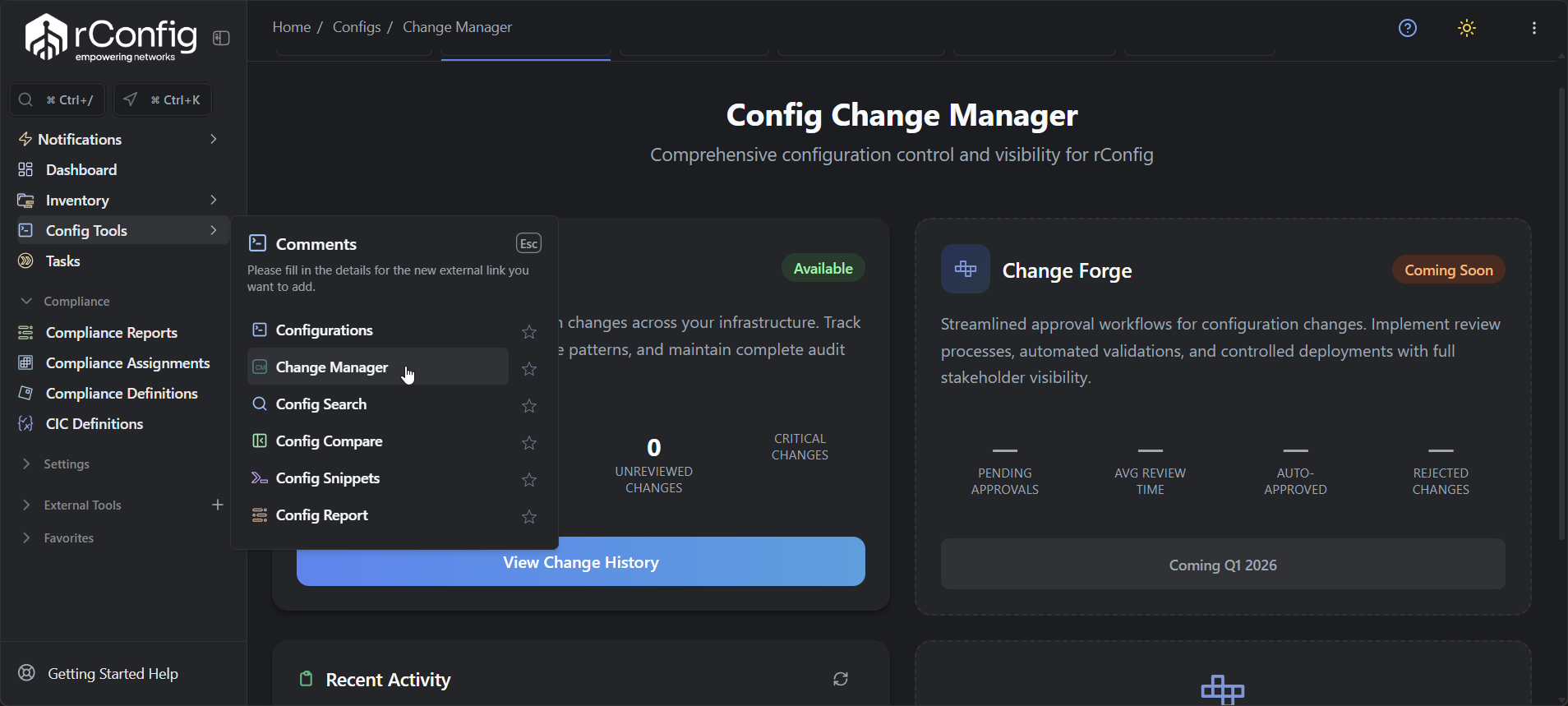Click the Notifications lightning icon

25,139
